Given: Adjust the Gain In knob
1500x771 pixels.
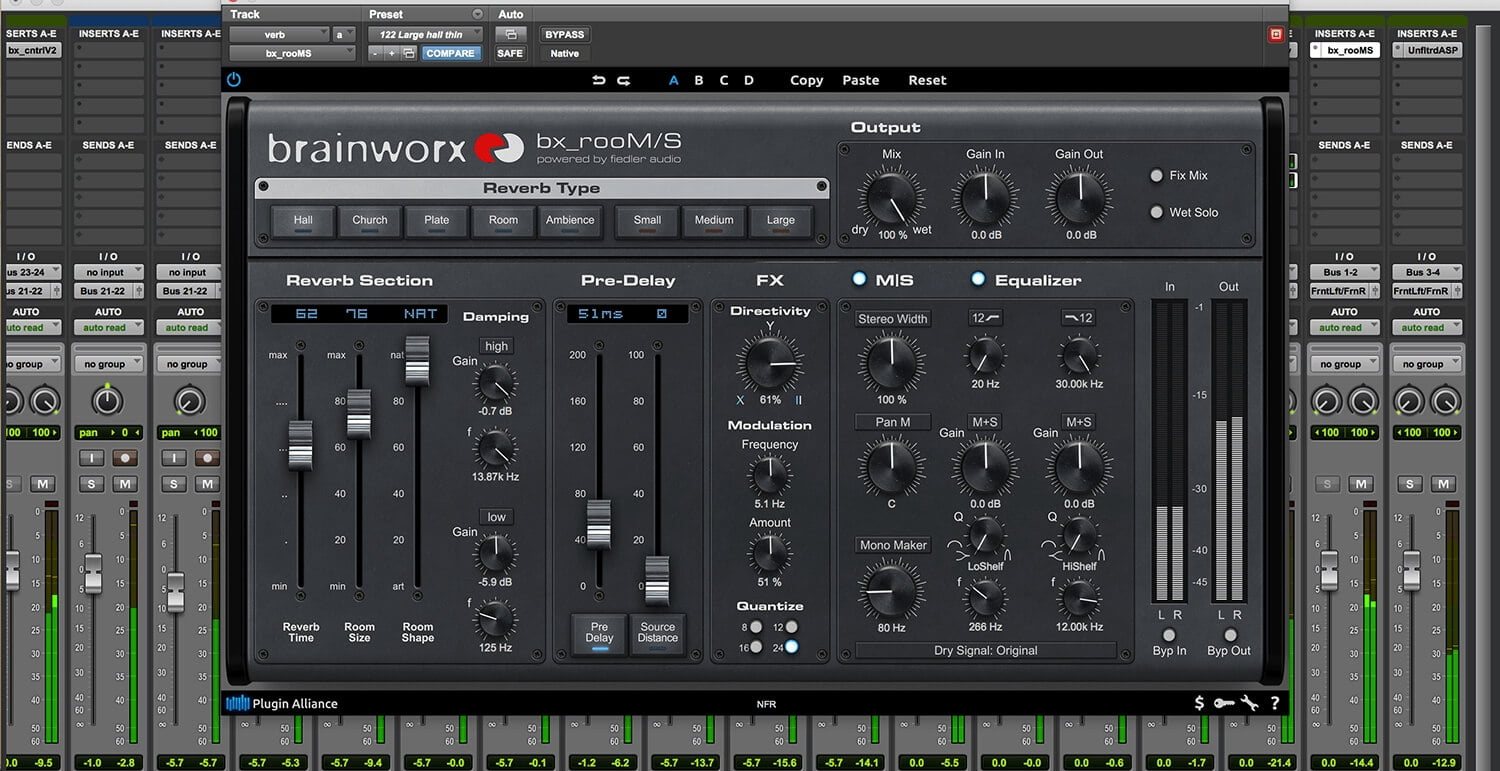Looking at the screenshot, I should click(985, 197).
